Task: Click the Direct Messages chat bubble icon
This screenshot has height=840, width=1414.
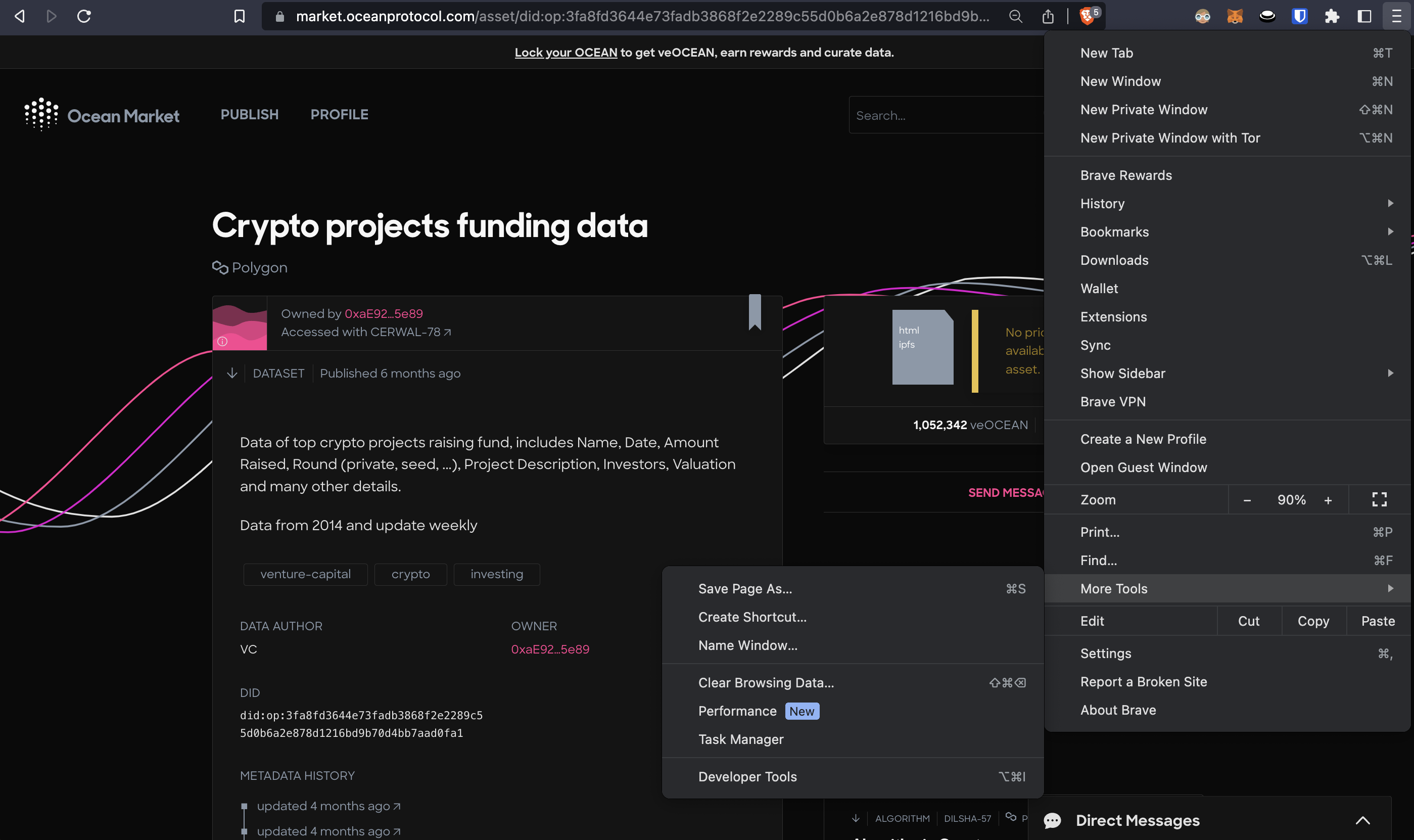Action: (x=1053, y=820)
